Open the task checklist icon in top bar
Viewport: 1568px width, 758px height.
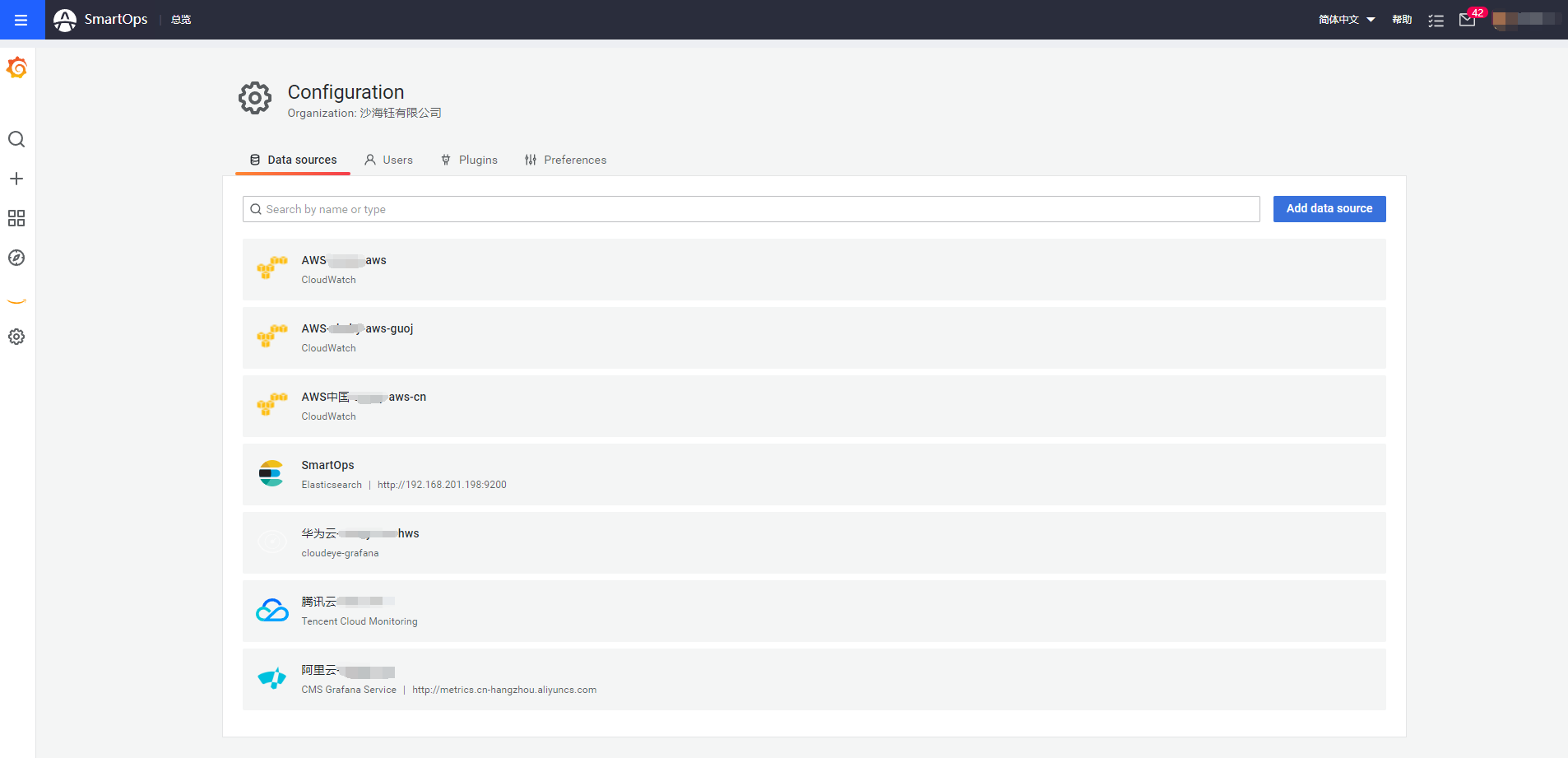click(x=1436, y=21)
